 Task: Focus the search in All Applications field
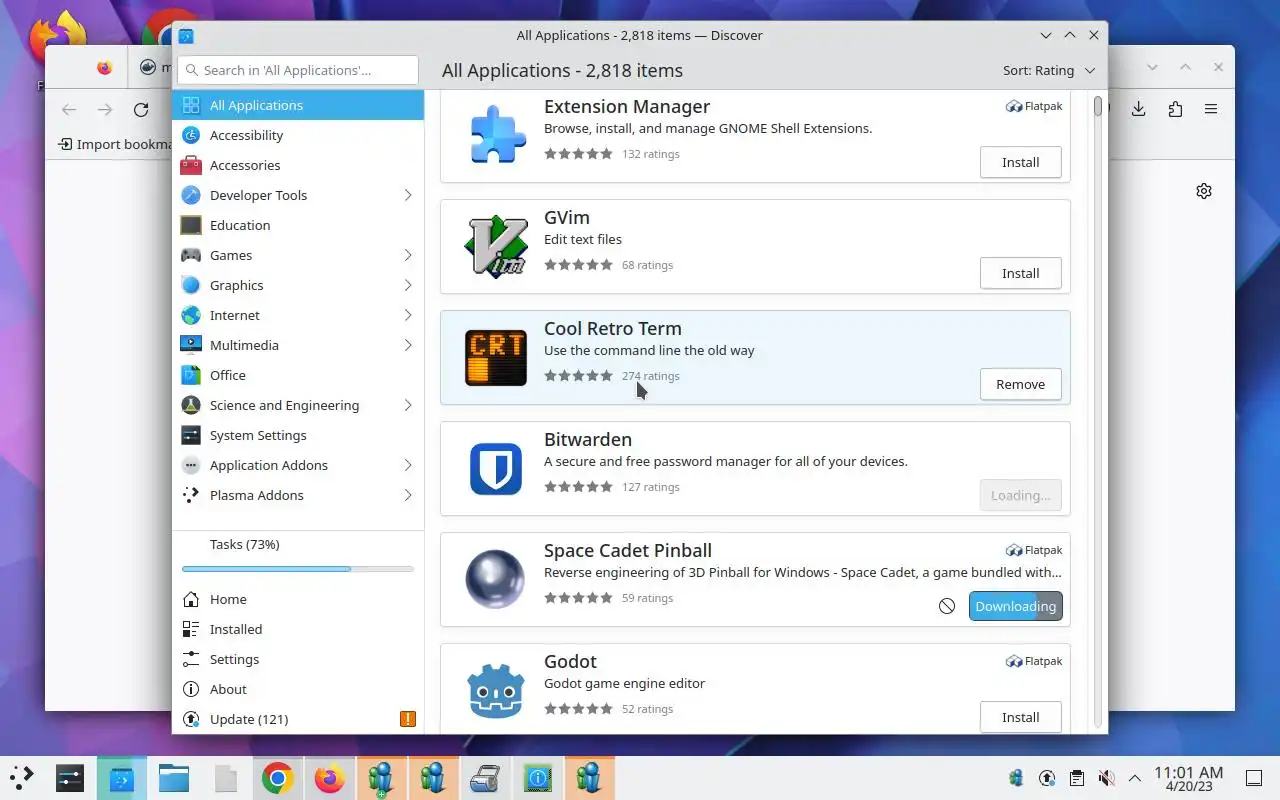(x=298, y=70)
